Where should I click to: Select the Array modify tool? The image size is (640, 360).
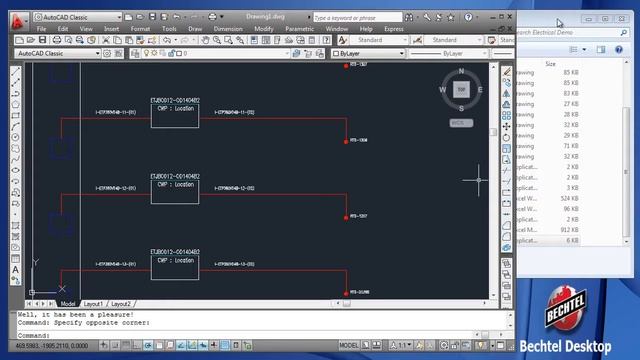(x=507, y=116)
